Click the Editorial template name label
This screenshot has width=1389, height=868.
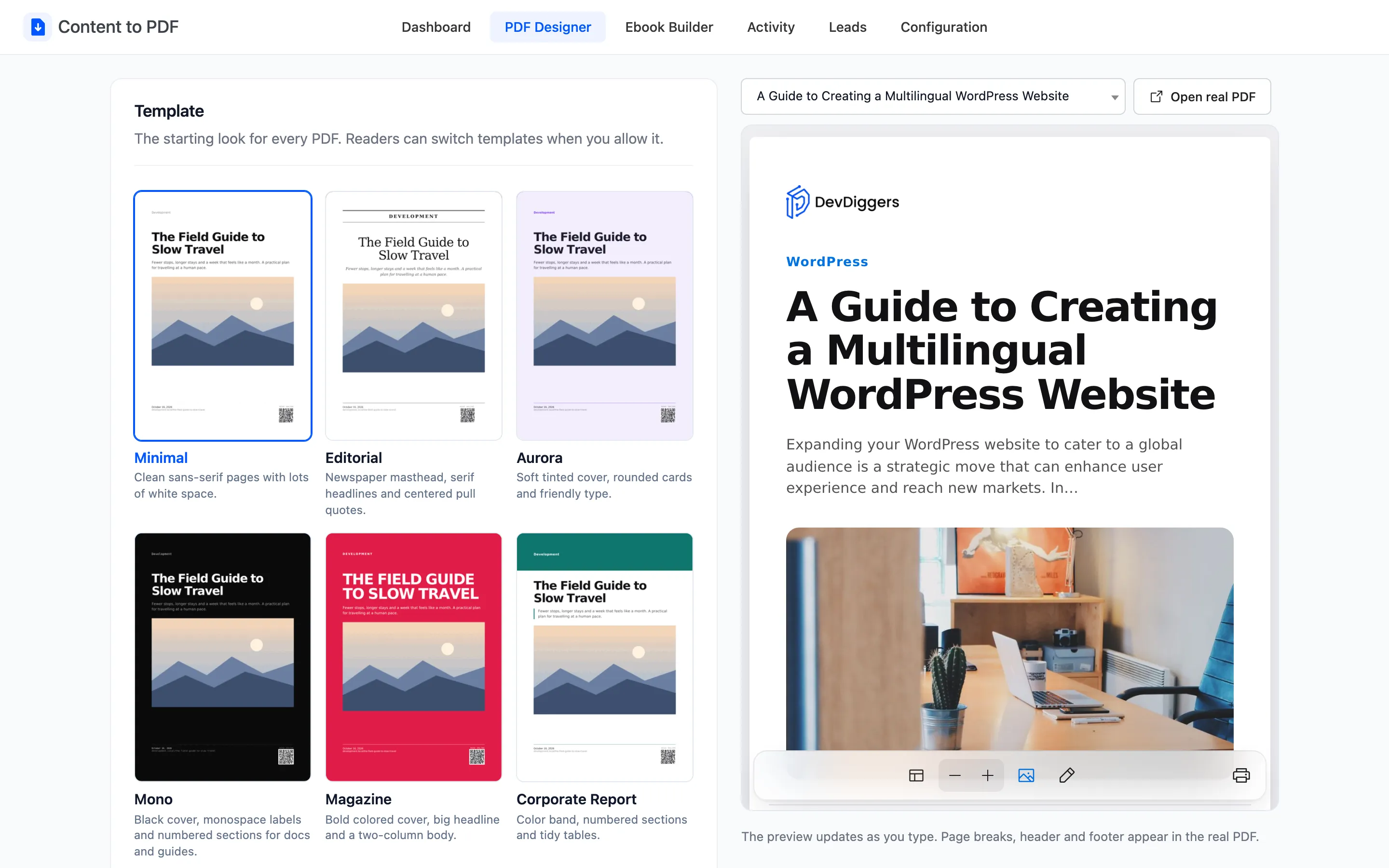click(x=353, y=458)
